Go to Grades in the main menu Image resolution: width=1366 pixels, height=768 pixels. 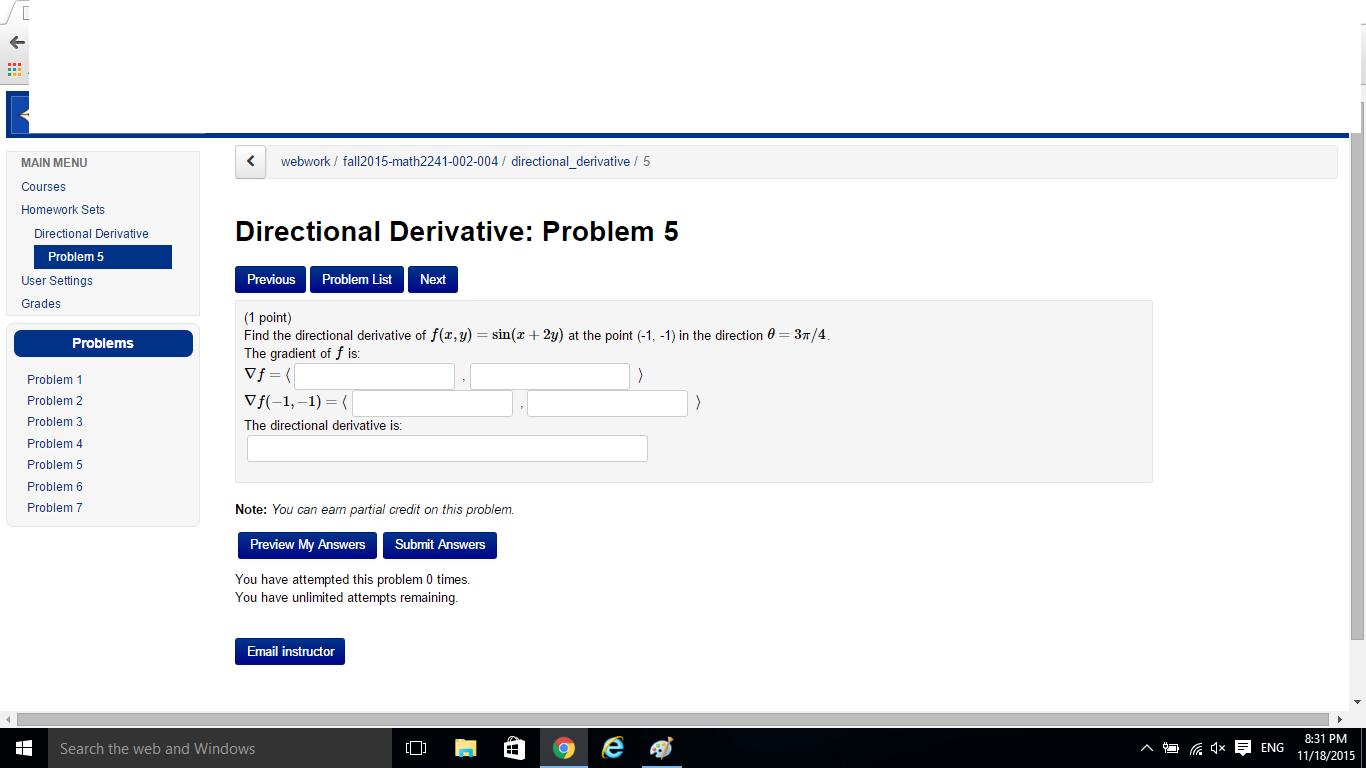tap(41, 304)
